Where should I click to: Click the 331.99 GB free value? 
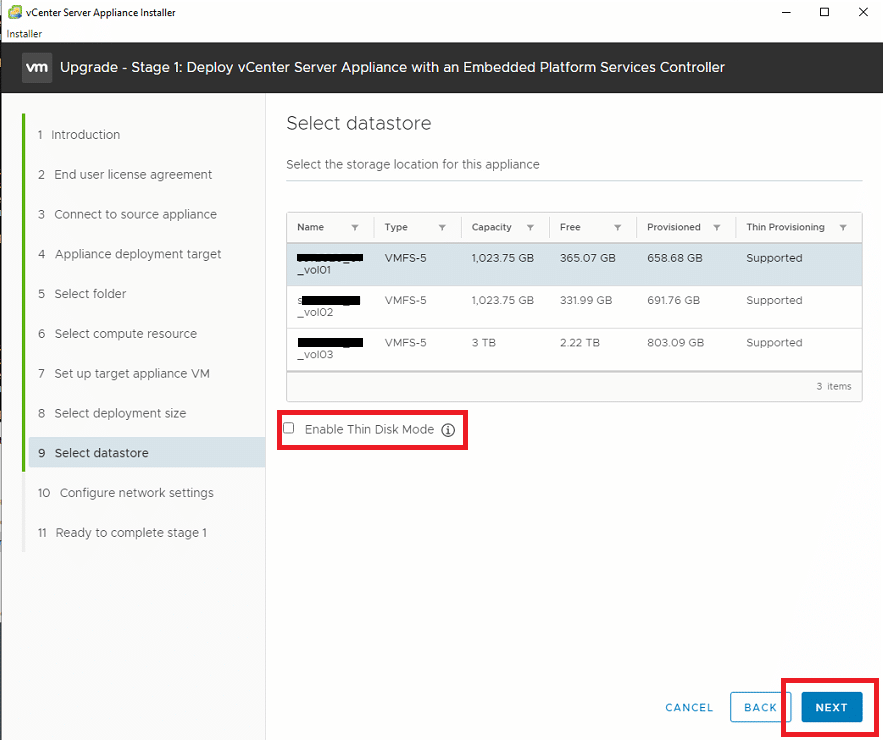point(586,301)
